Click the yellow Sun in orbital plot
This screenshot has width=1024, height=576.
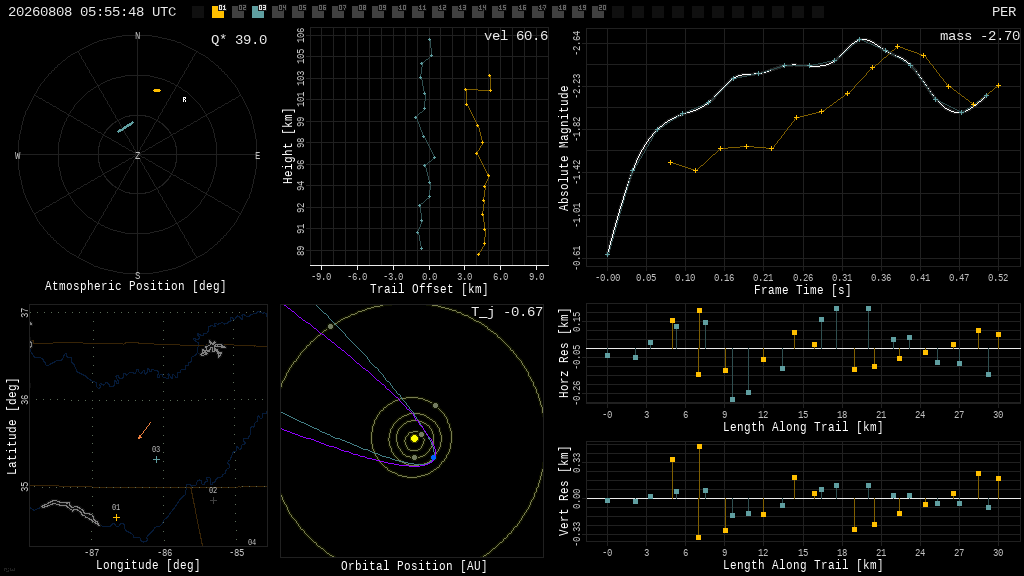coord(414,438)
